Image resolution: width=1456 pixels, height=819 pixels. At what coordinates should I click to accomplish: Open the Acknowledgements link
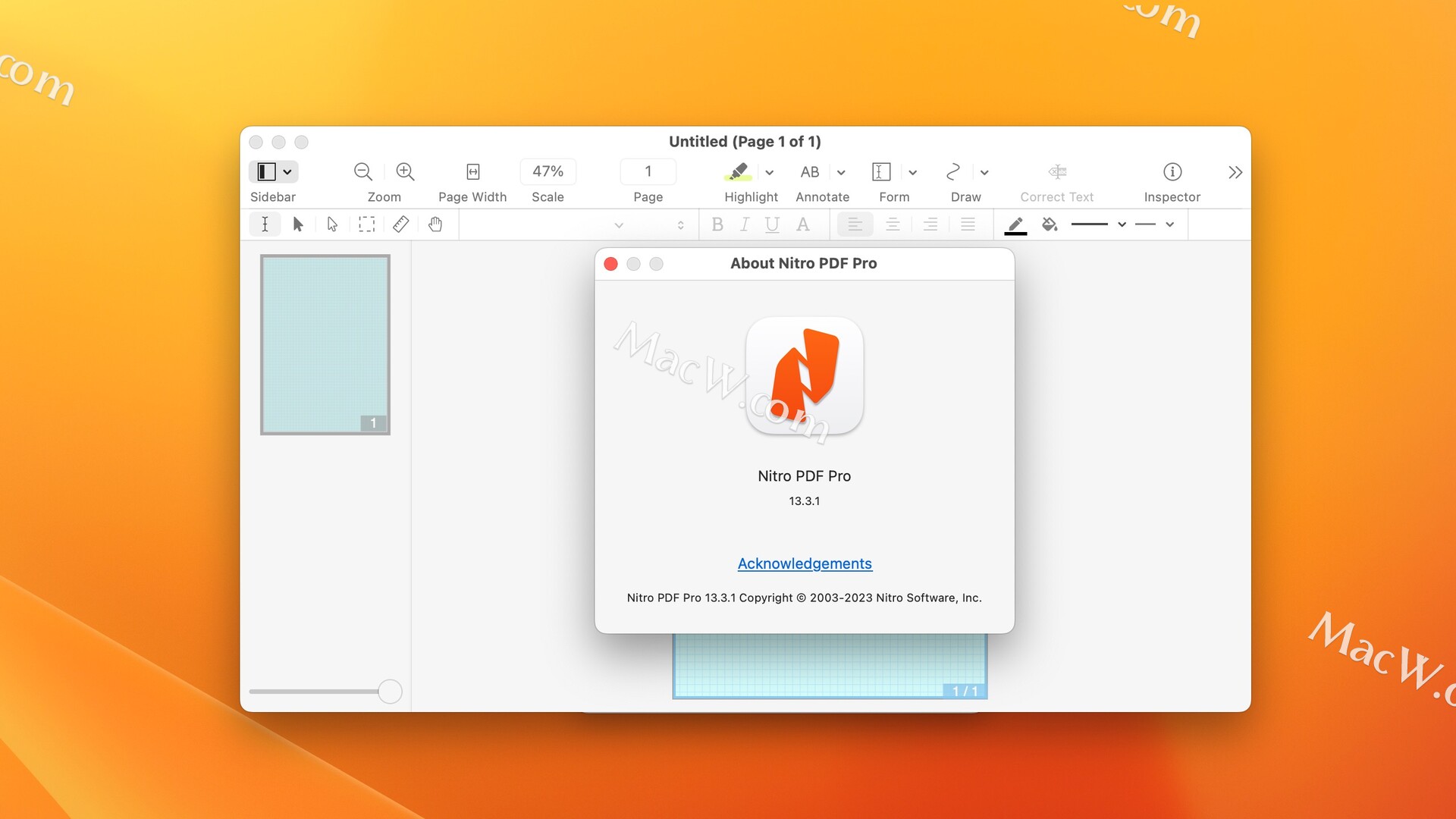[x=805, y=563]
